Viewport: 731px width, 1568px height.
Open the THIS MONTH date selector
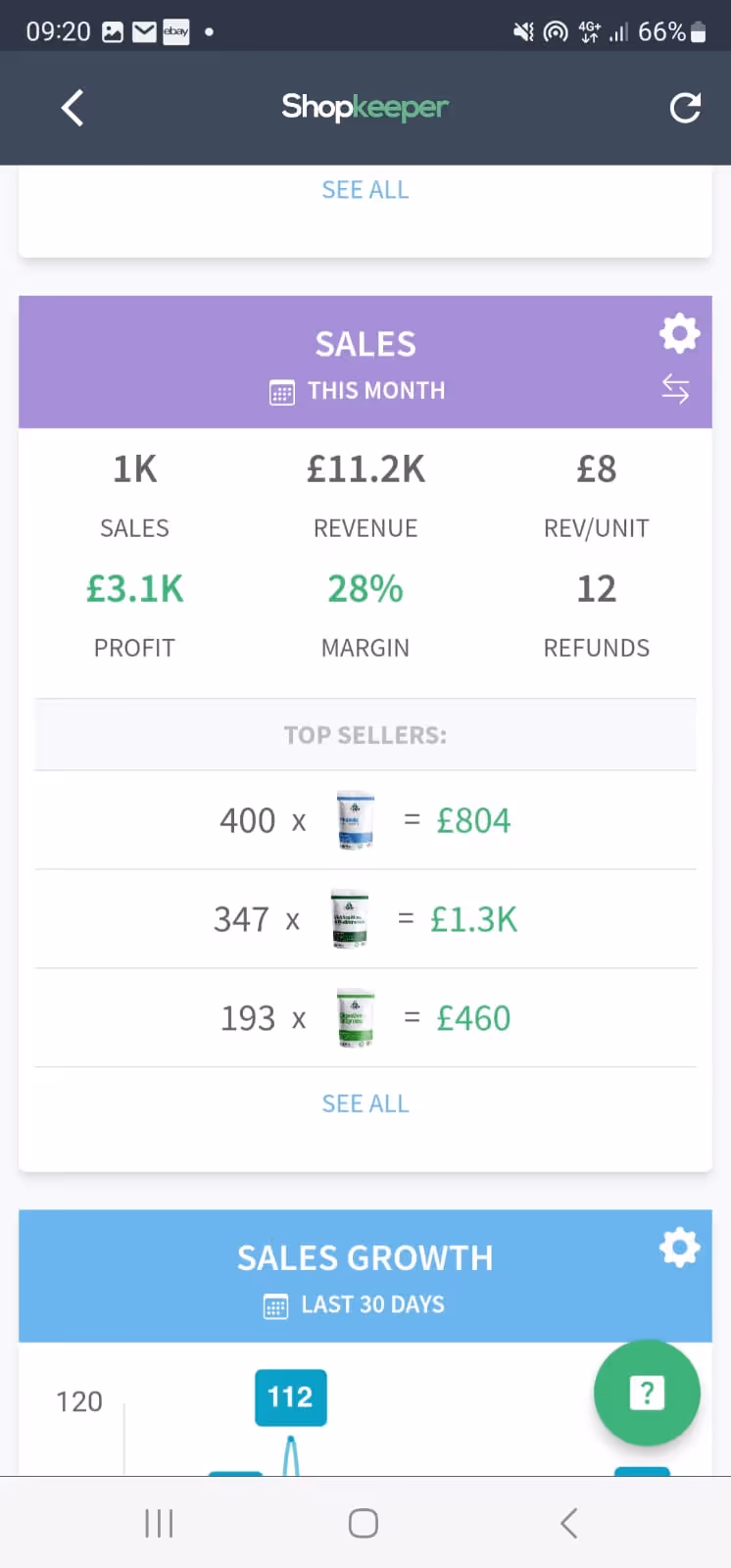[x=376, y=391]
